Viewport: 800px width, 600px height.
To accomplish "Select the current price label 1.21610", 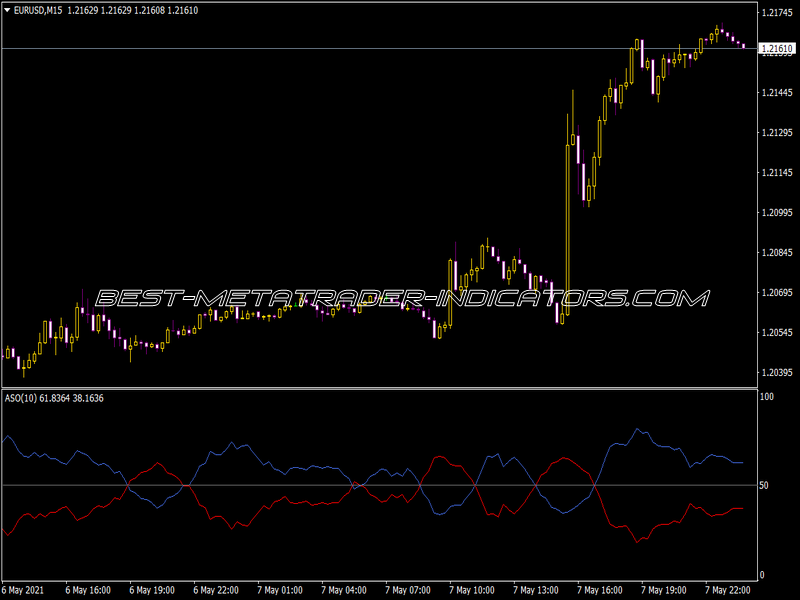I will tap(777, 49).
